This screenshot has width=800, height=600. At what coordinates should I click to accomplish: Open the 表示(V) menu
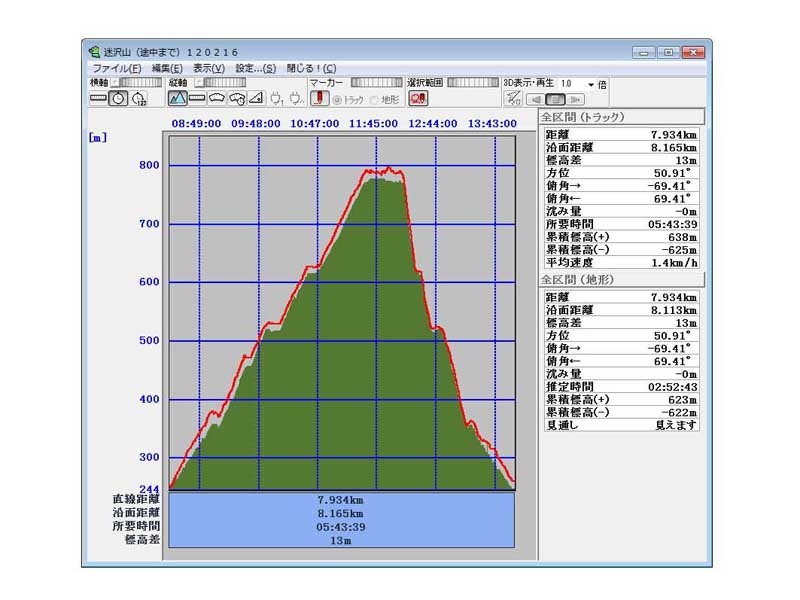pyautogui.click(x=209, y=68)
